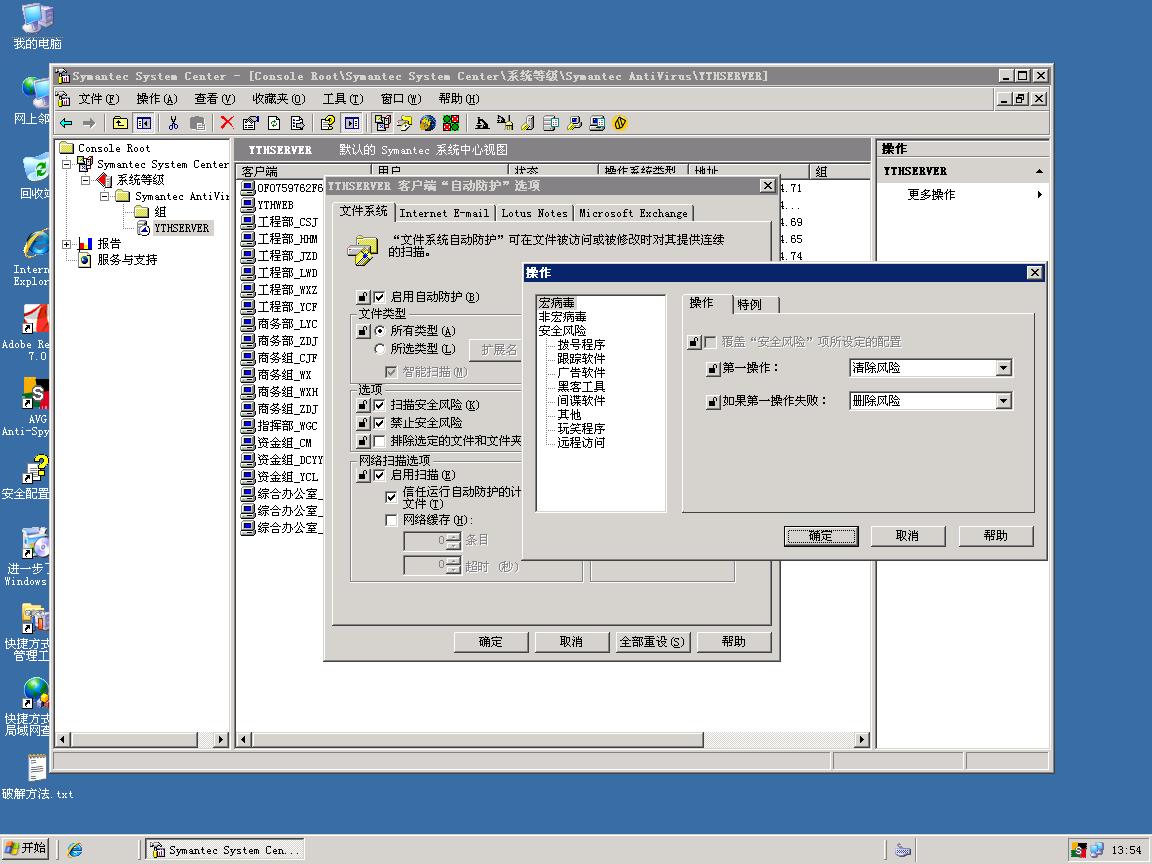Click client list scroll right arrow

tap(863, 739)
